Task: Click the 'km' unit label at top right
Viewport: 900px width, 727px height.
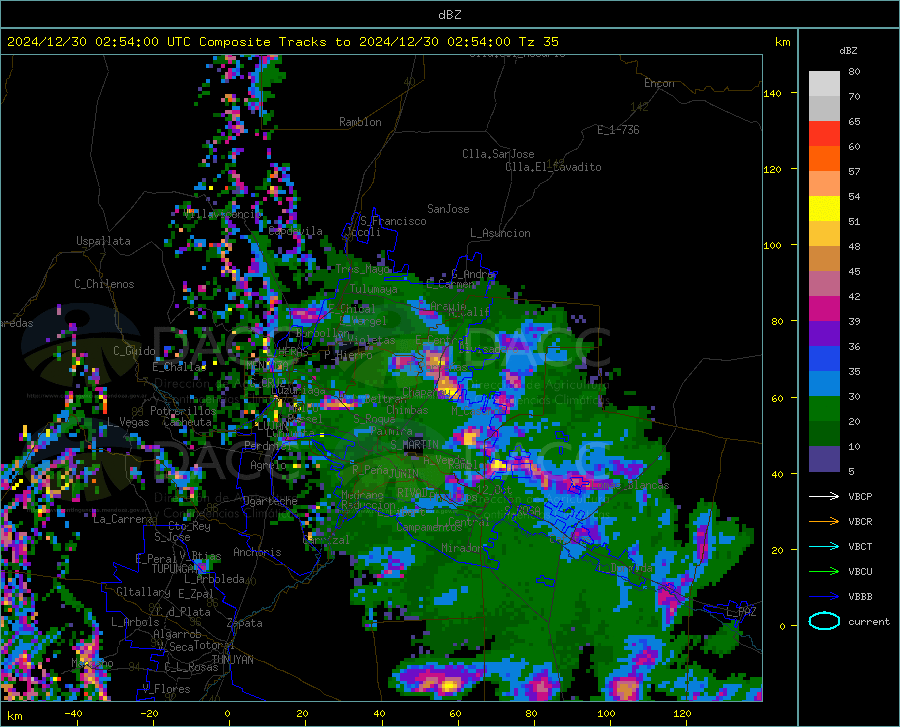Action: tap(782, 42)
